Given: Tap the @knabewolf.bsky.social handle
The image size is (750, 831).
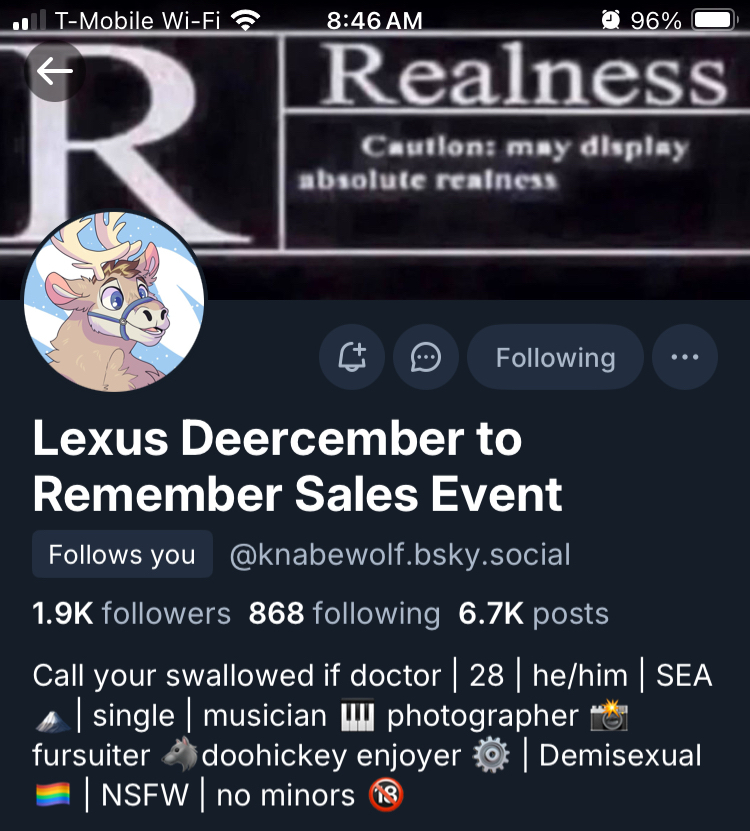Looking at the screenshot, I should tap(400, 555).
